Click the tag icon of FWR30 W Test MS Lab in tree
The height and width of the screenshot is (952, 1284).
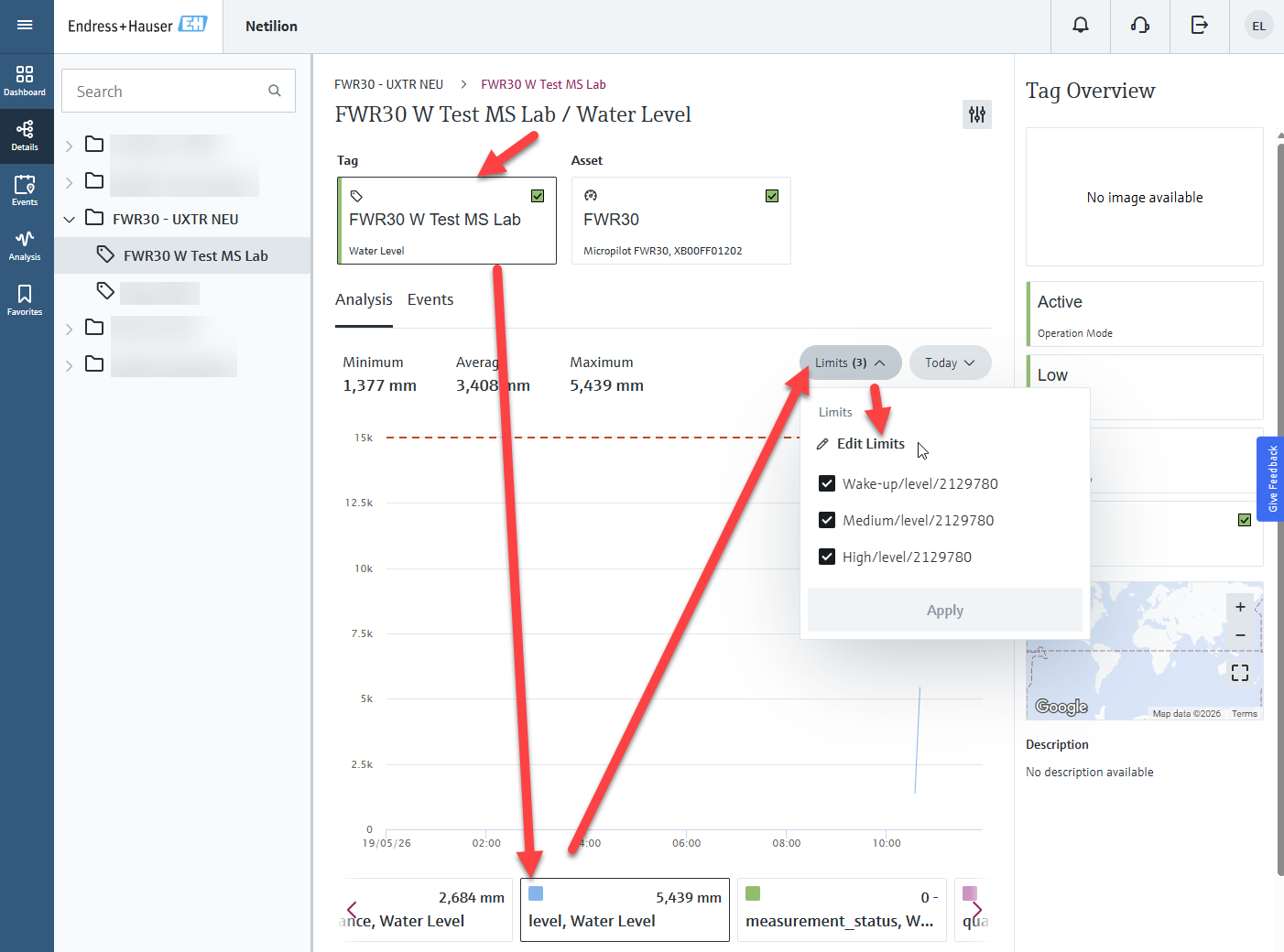coord(105,254)
